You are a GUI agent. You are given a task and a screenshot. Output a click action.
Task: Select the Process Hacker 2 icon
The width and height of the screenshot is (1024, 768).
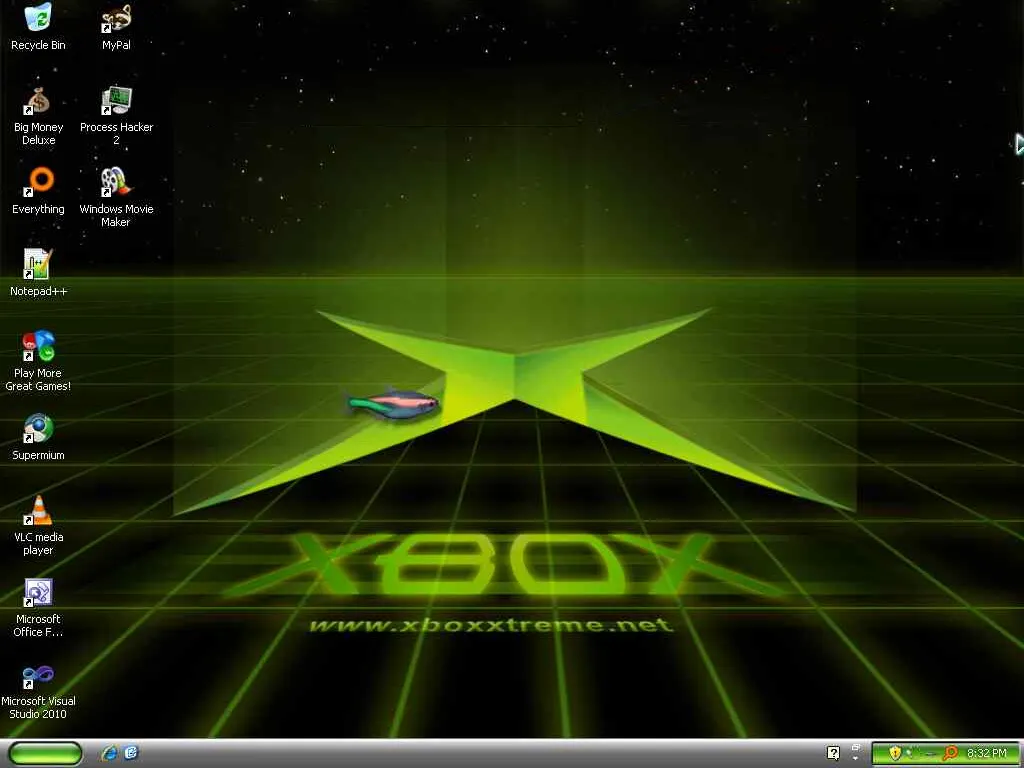click(x=116, y=116)
